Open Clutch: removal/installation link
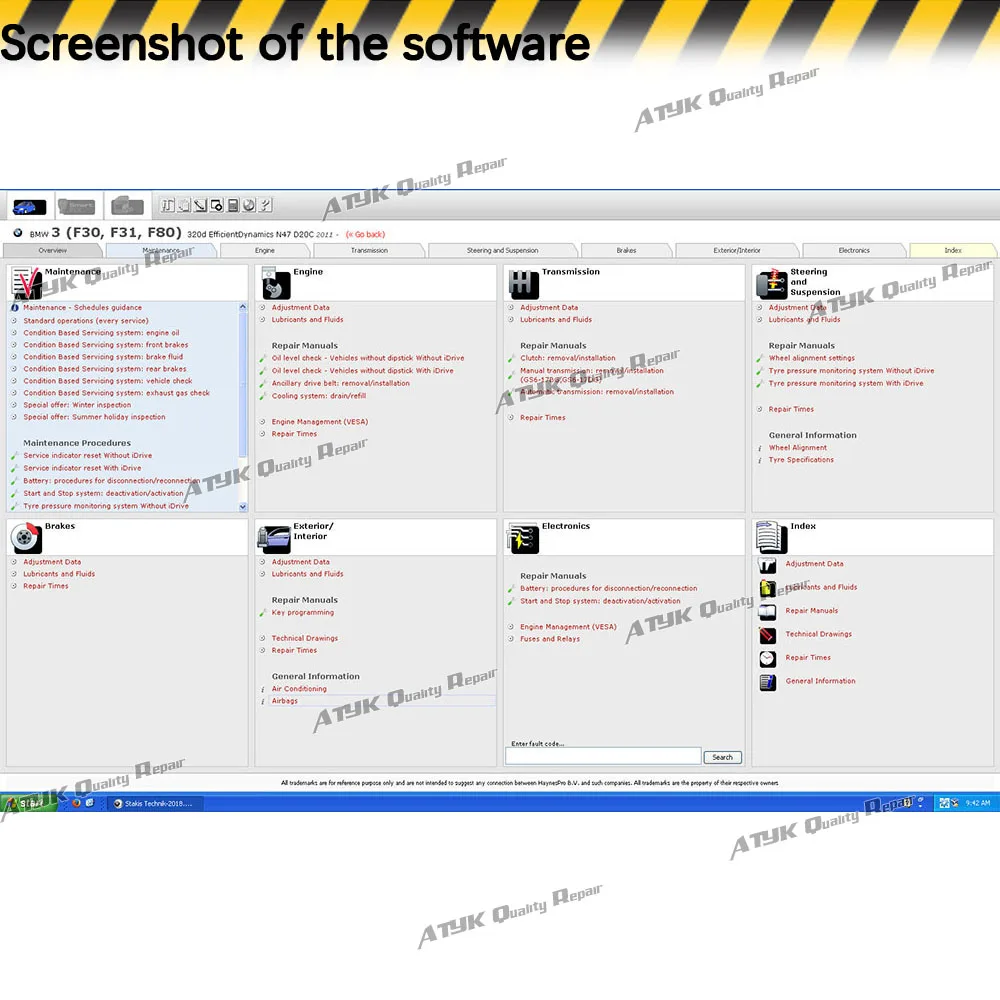Viewport: 1000px width, 1000px height. click(568, 358)
